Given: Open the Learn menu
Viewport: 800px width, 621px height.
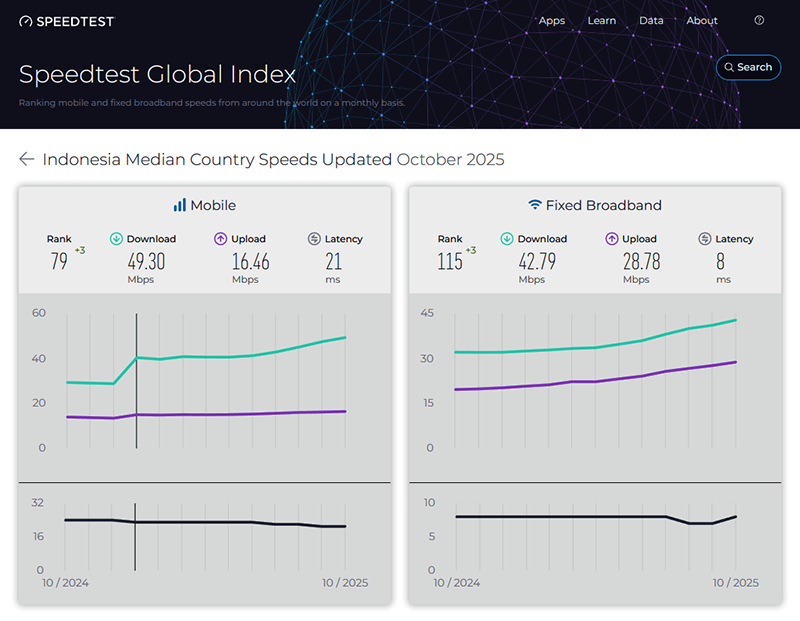Looking at the screenshot, I should [x=602, y=20].
